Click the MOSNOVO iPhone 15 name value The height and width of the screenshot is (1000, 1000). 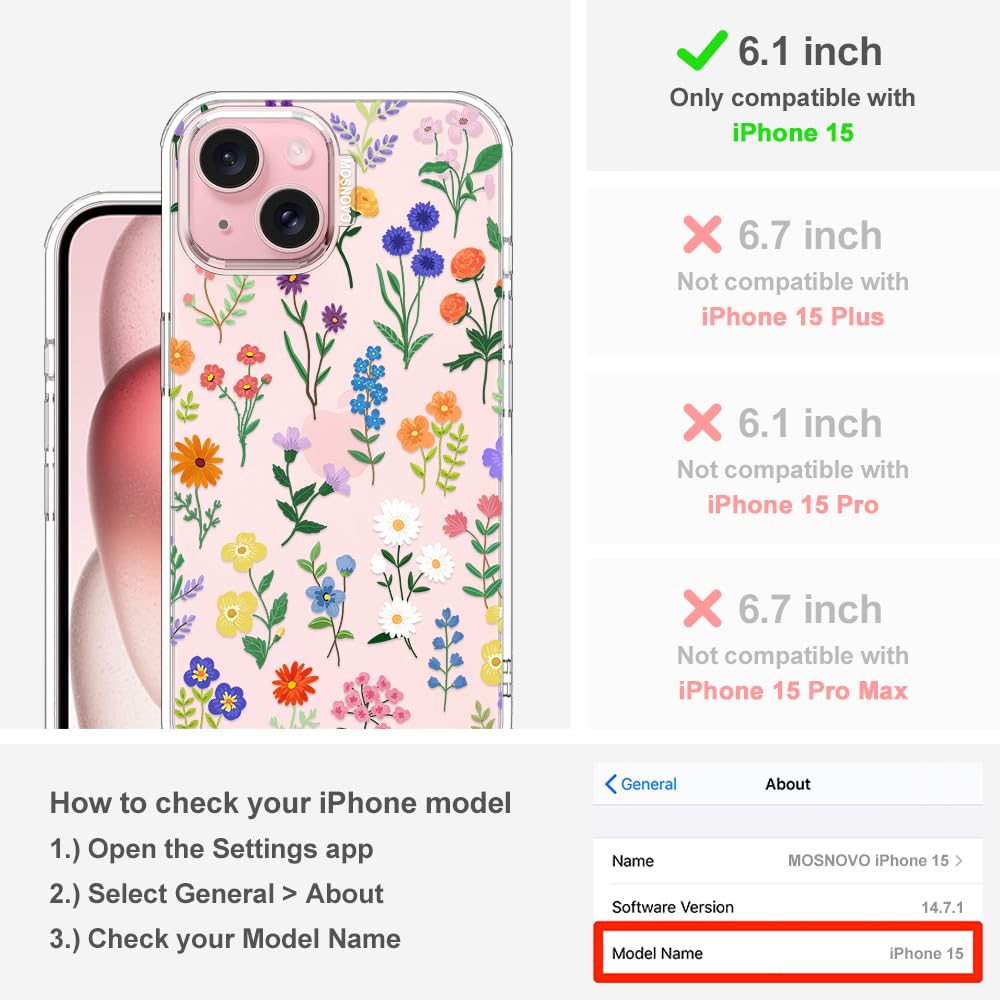click(868, 860)
